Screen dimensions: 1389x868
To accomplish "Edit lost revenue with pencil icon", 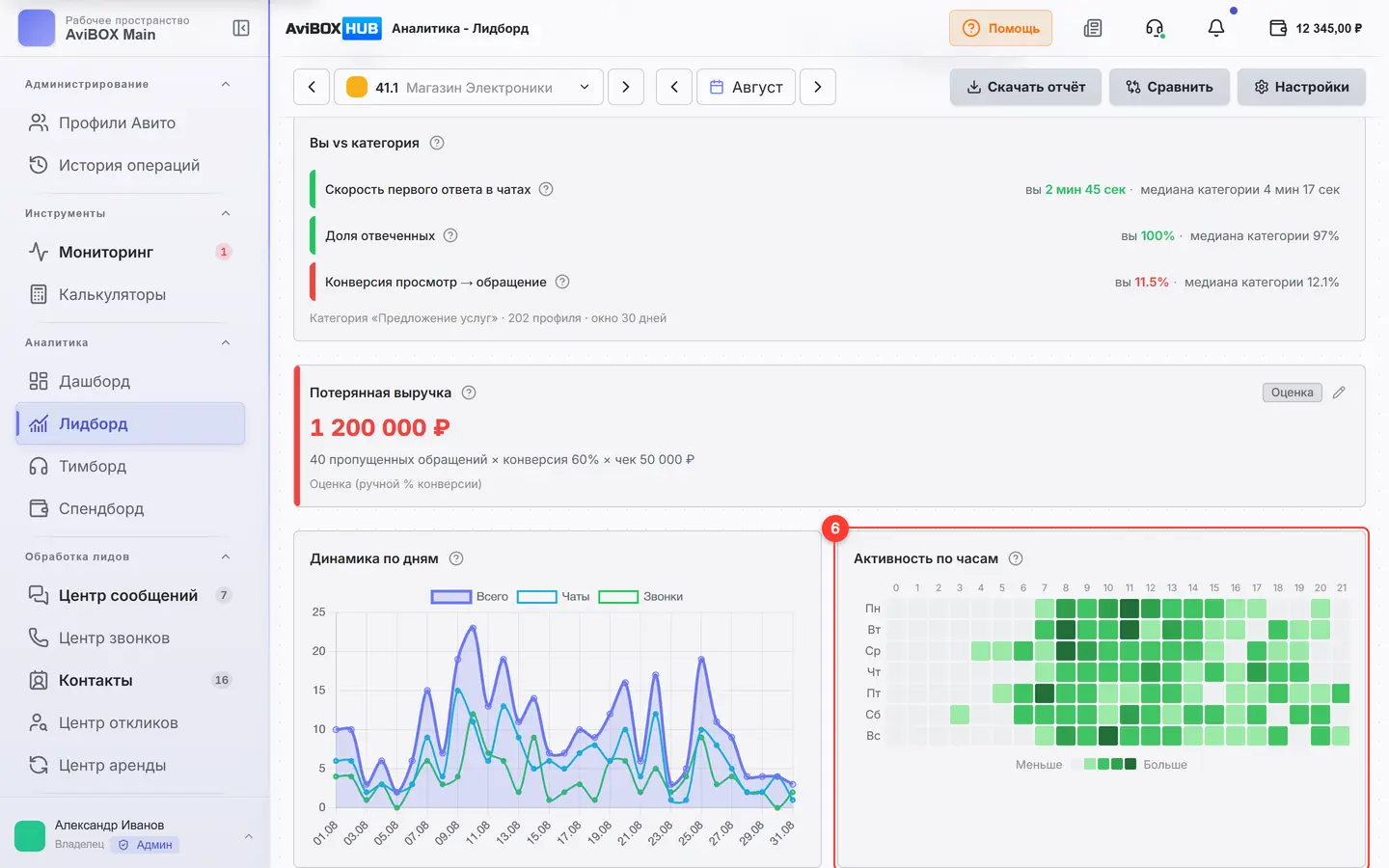I will [x=1339, y=393].
